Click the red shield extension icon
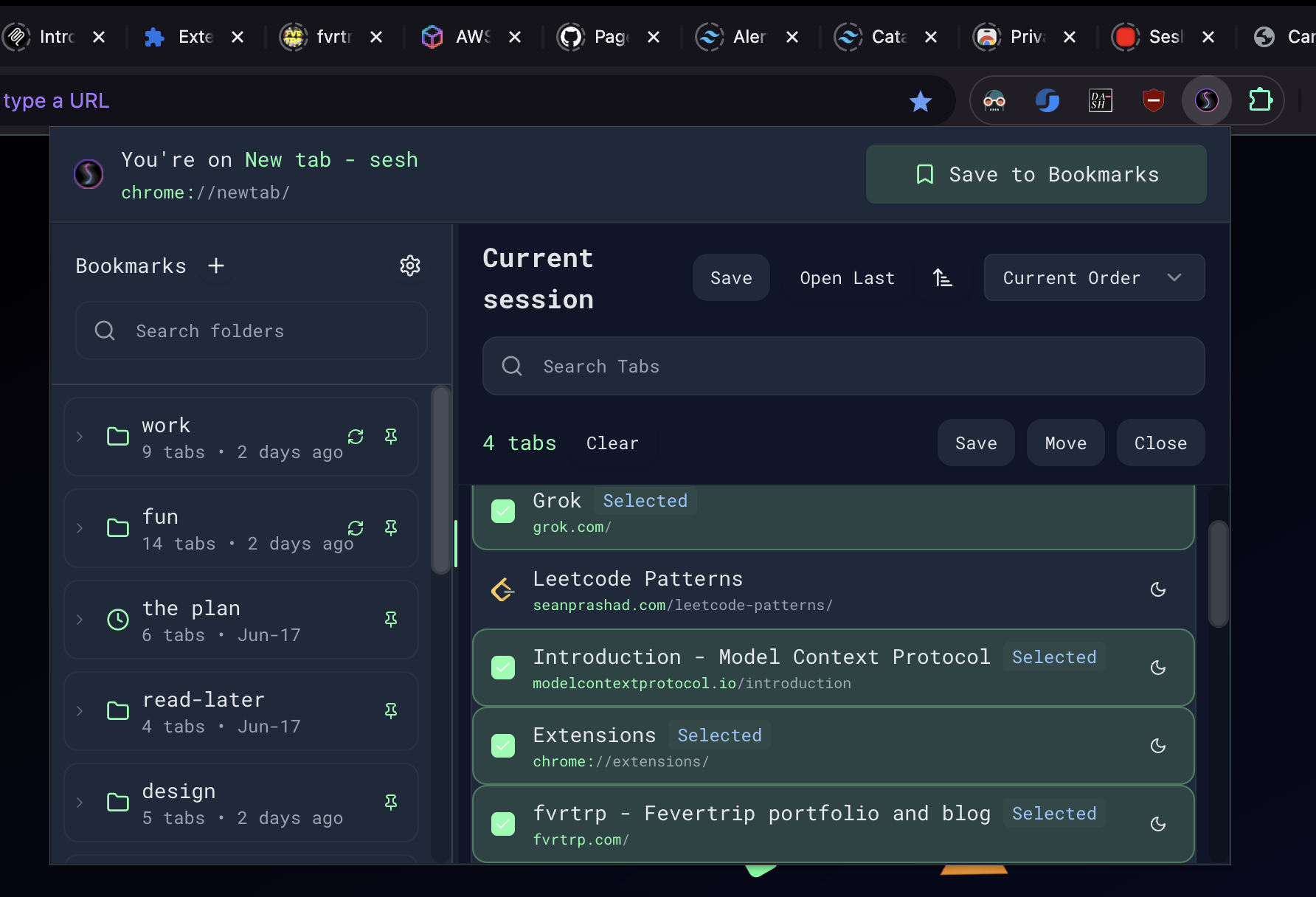Screen dimensions: 1316x897 click(1153, 100)
